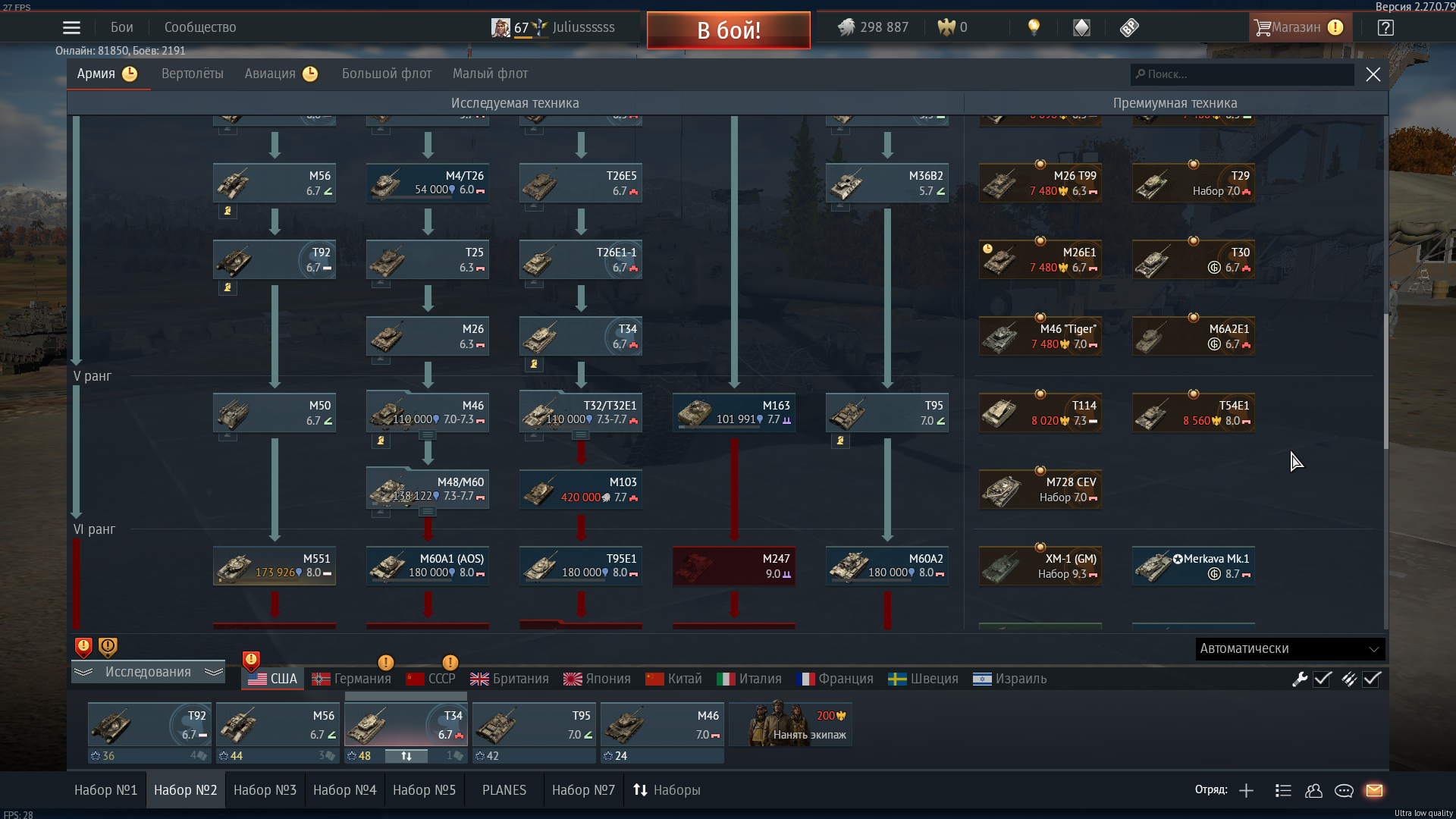Switch to the Авиация tab
1456x819 pixels.
tap(281, 74)
